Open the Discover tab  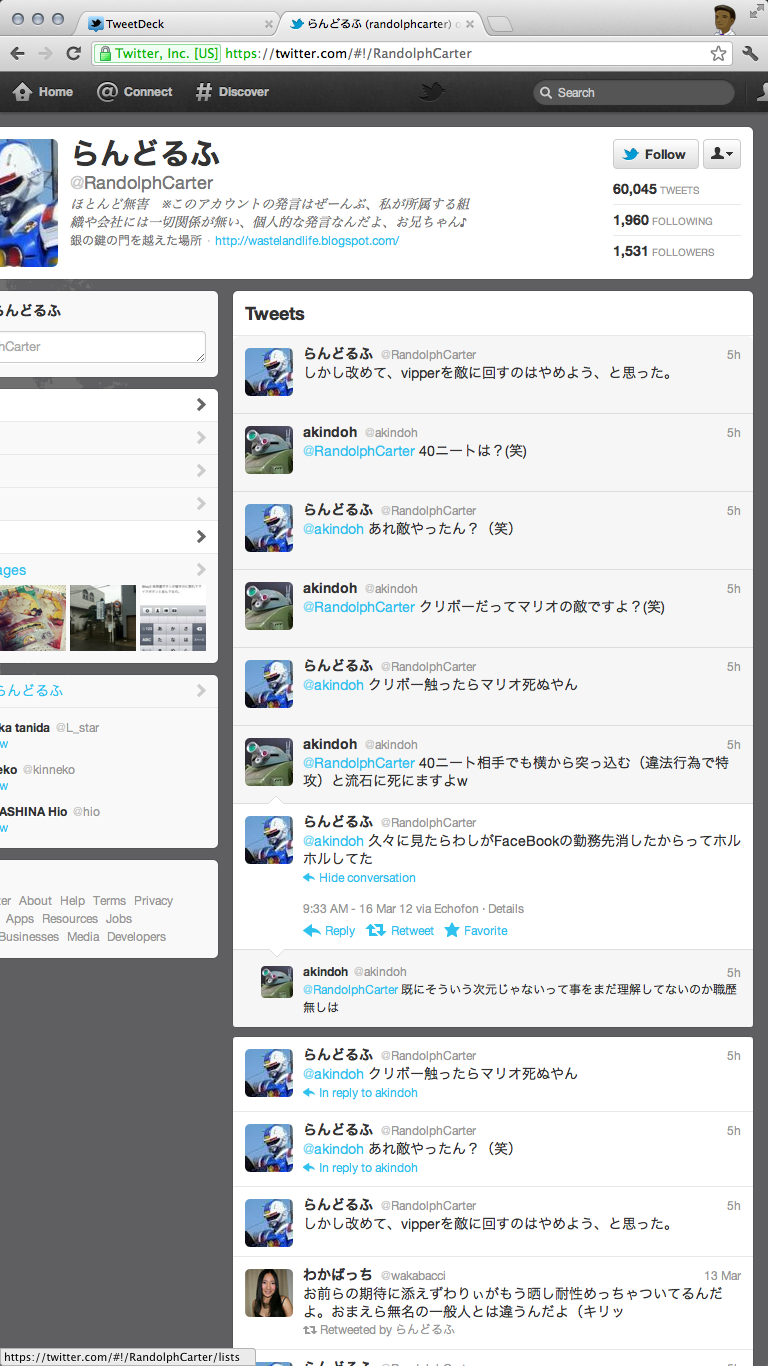click(232, 92)
